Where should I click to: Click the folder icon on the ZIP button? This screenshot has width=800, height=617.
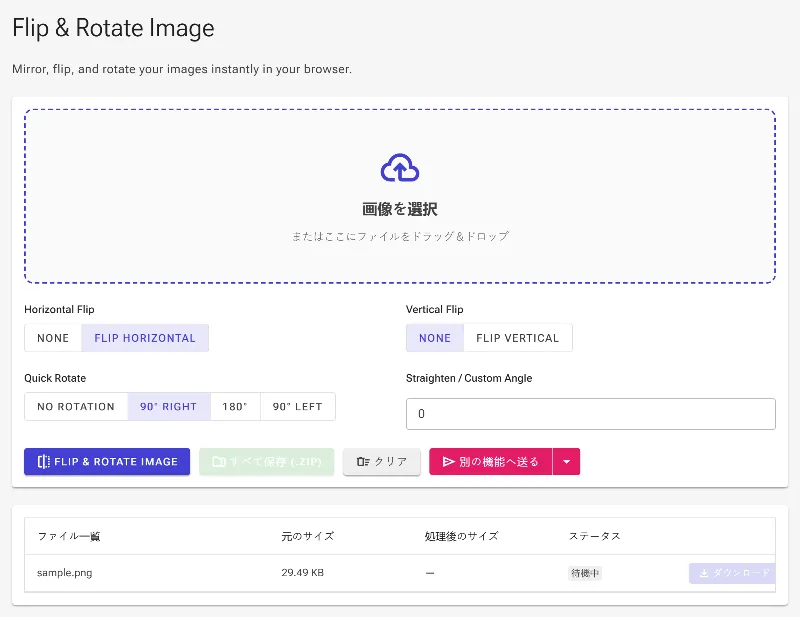click(x=219, y=462)
